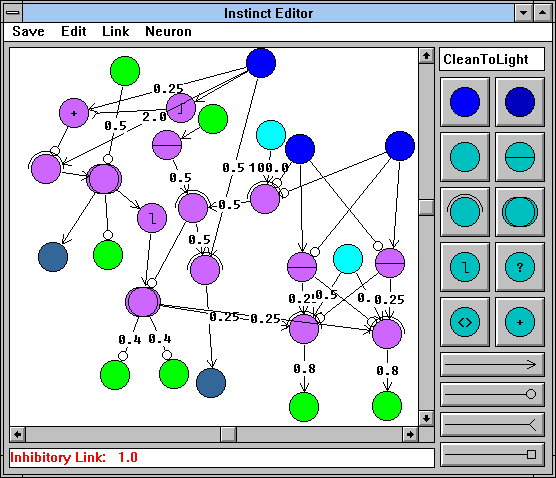Open the Edit menu
556x478 pixels.
[74, 32]
